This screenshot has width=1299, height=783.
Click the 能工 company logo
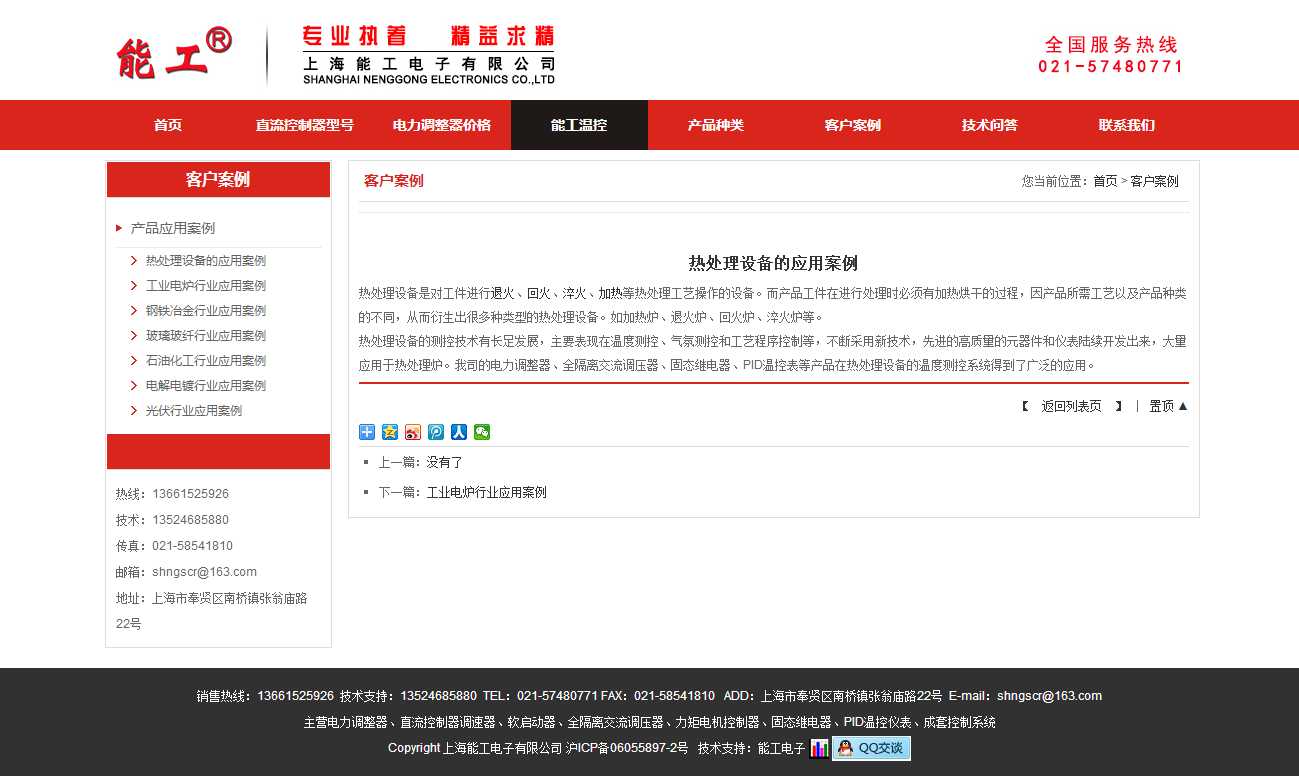pos(174,55)
